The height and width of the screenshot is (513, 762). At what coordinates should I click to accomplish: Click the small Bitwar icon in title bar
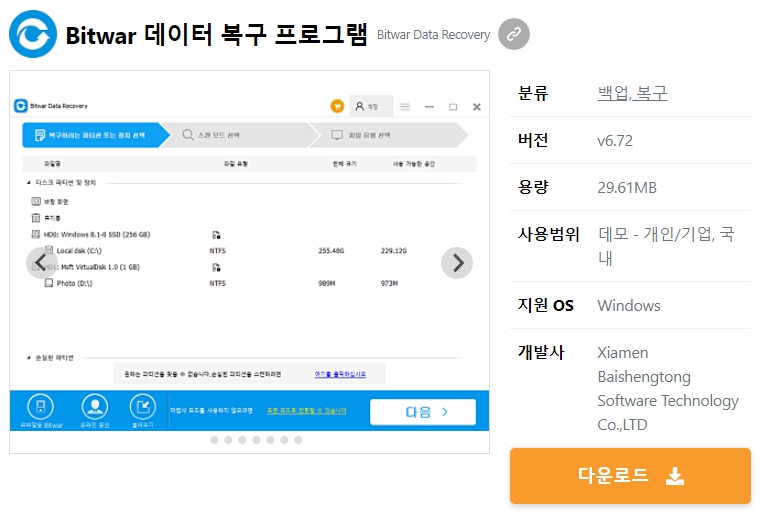pyautogui.click(x=21, y=105)
